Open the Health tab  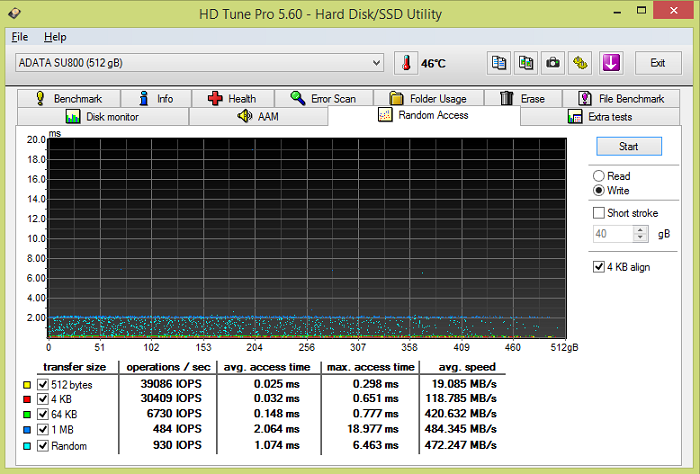click(233, 99)
